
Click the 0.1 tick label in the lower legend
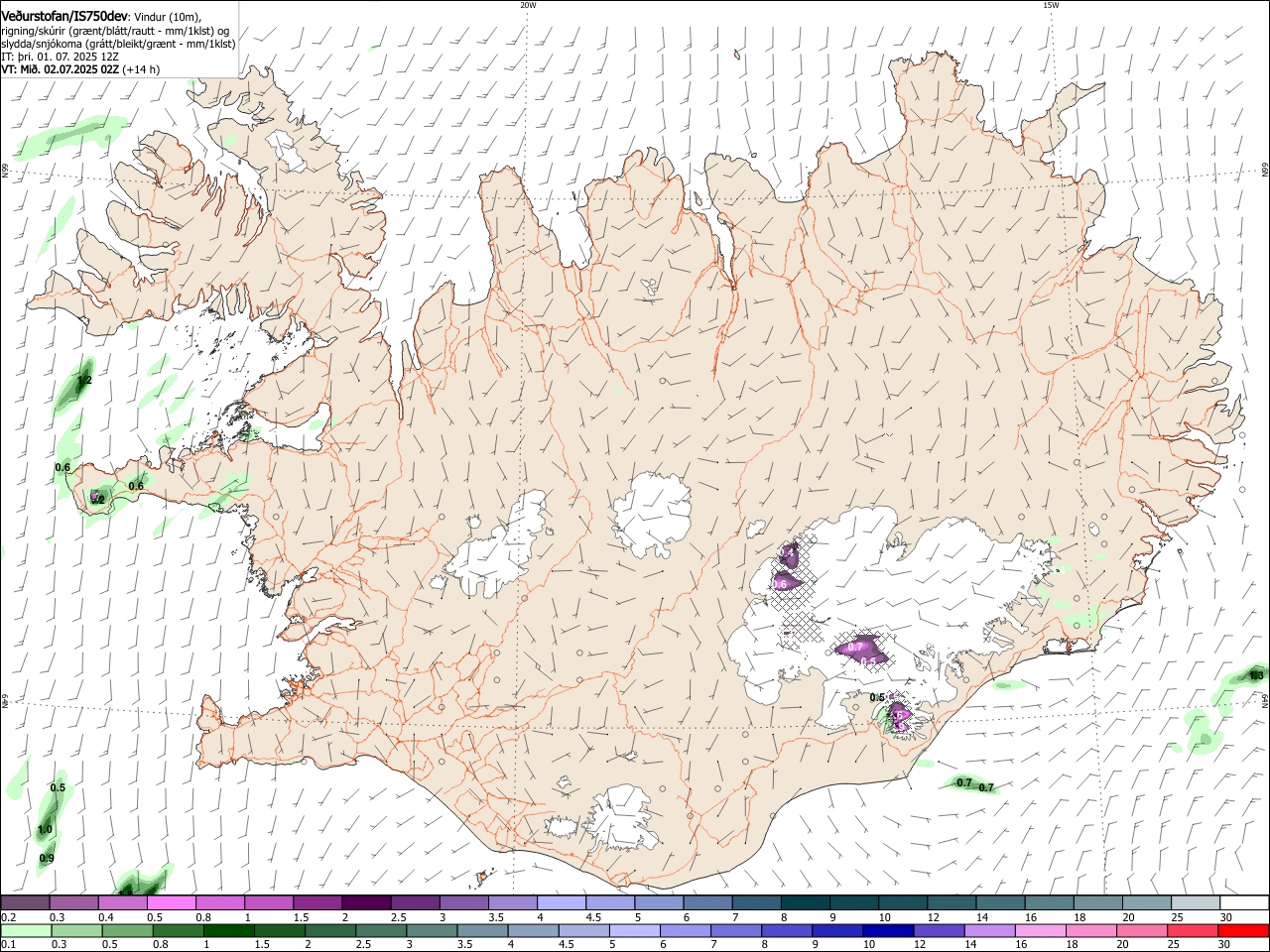click(x=9, y=944)
